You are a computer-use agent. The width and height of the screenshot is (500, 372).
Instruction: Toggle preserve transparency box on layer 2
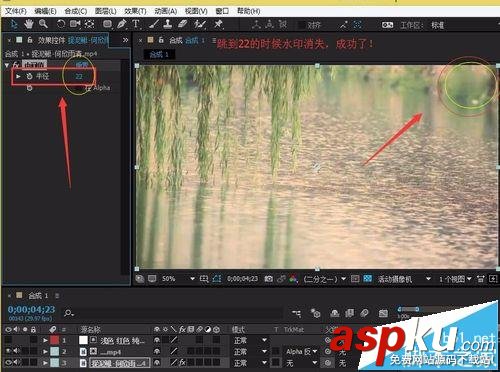[x=276, y=351]
